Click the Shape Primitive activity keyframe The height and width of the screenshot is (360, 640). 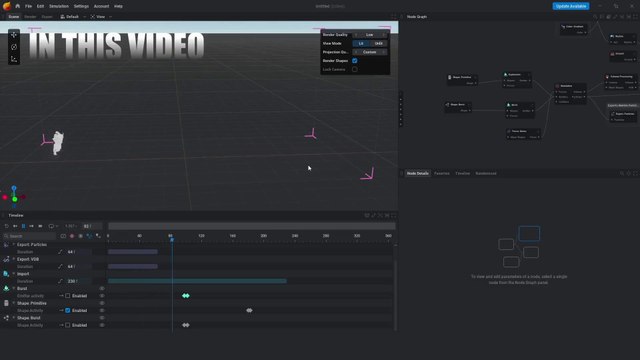(249, 310)
